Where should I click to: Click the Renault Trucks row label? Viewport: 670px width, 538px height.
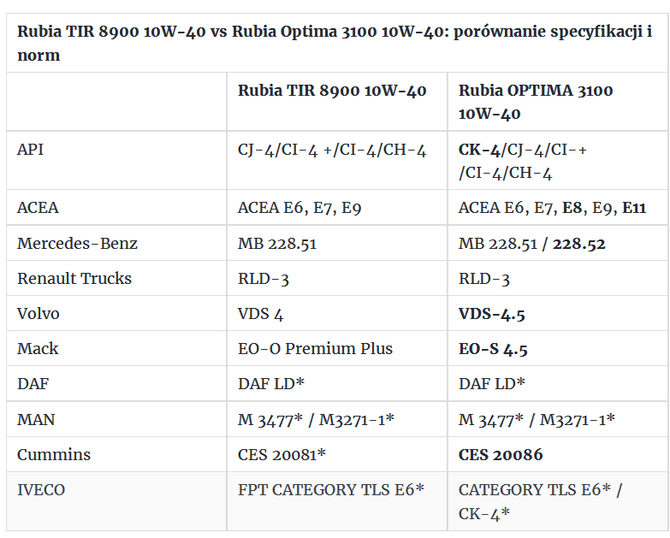(74, 278)
